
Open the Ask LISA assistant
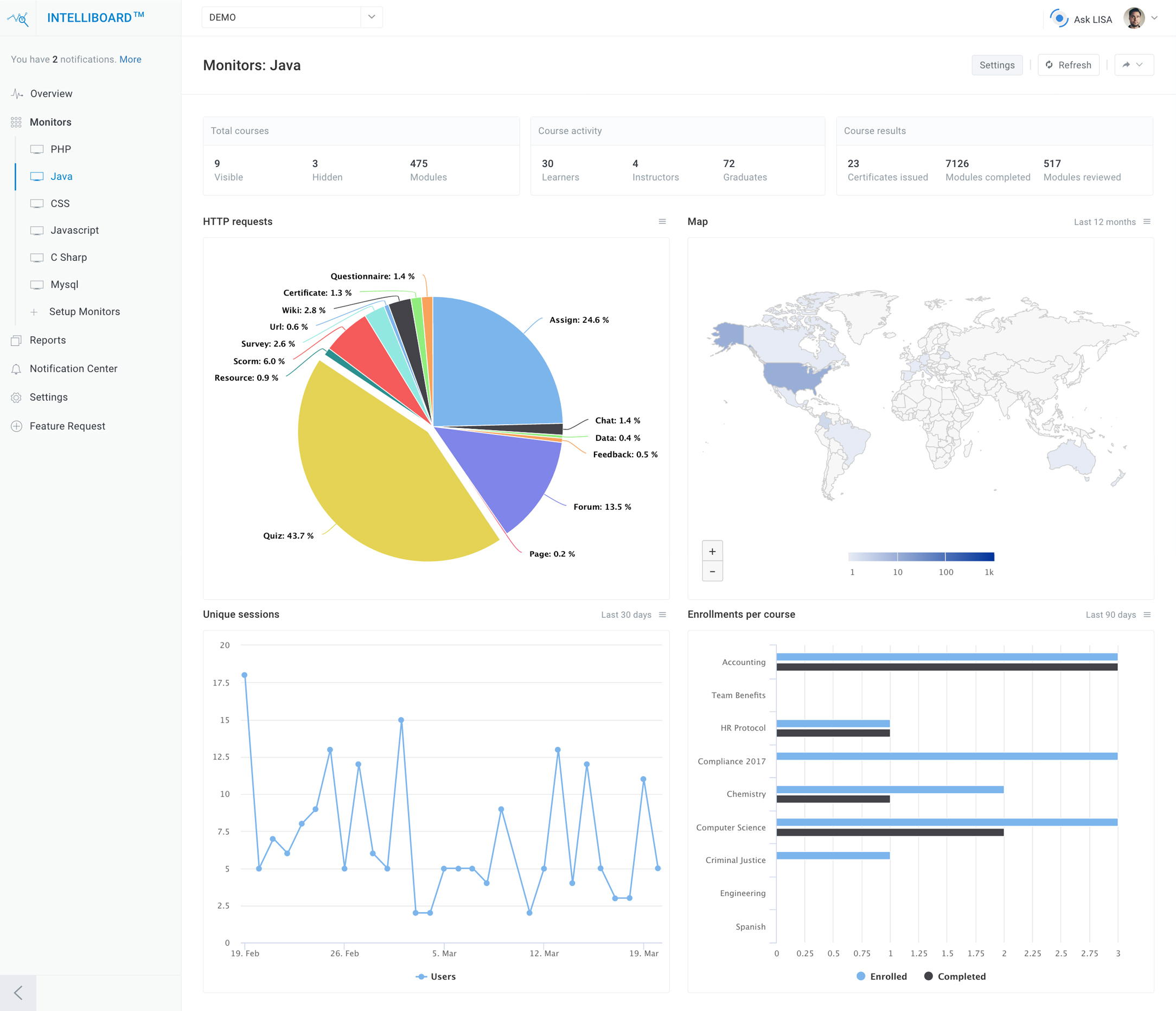click(x=1081, y=19)
